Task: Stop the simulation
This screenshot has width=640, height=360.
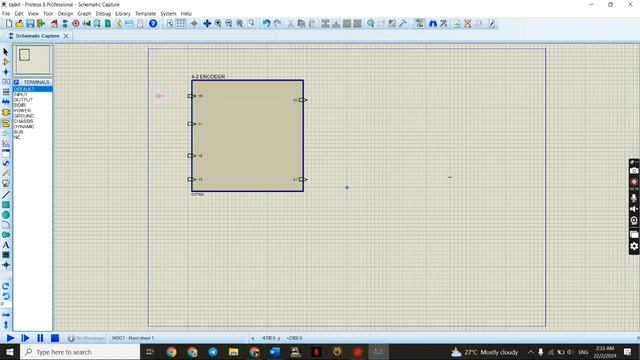Action: point(55,338)
